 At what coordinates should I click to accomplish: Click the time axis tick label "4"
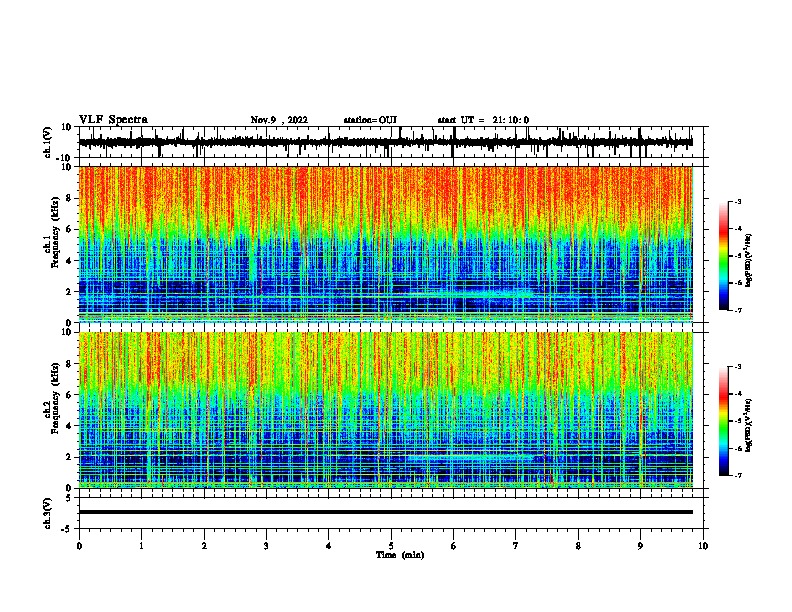(x=329, y=546)
